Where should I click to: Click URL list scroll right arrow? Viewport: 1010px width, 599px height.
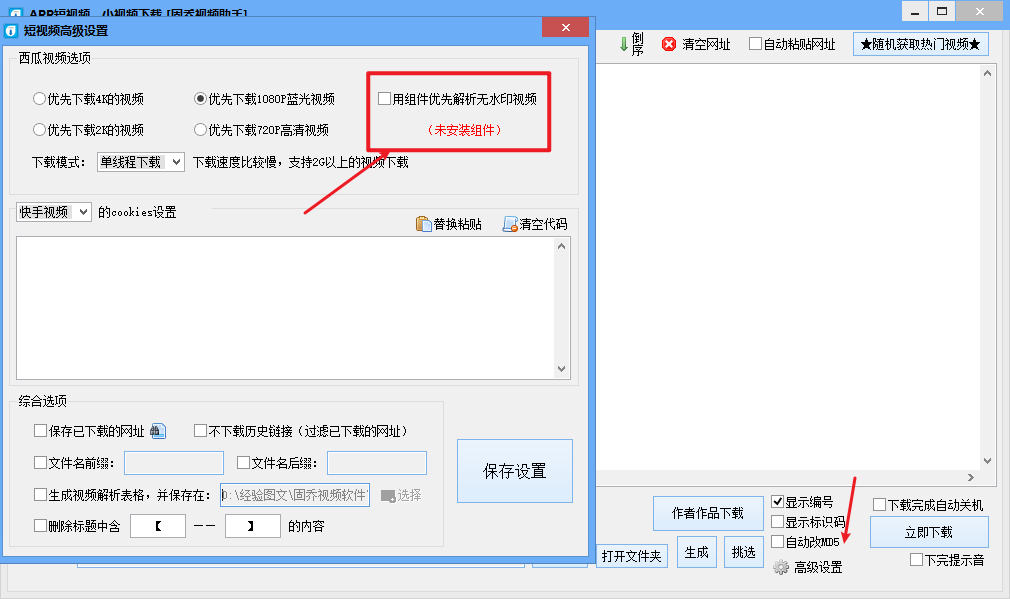(x=971, y=477)
